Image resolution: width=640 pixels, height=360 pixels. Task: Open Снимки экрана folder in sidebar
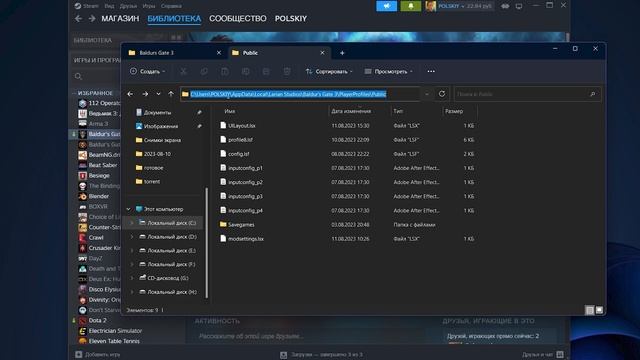click(x=162, y=140)
